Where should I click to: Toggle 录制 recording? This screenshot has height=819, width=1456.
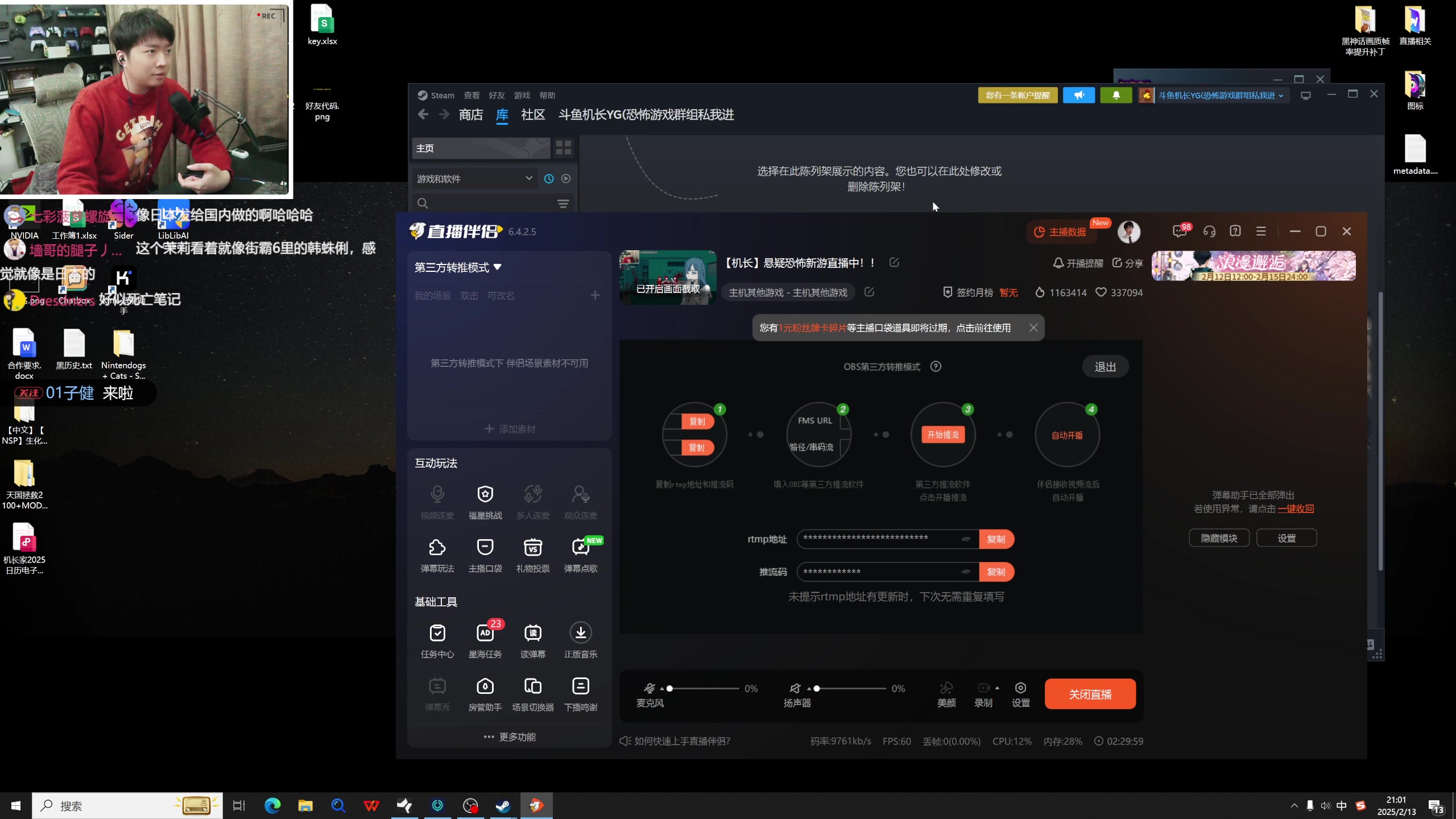point(983,694)
